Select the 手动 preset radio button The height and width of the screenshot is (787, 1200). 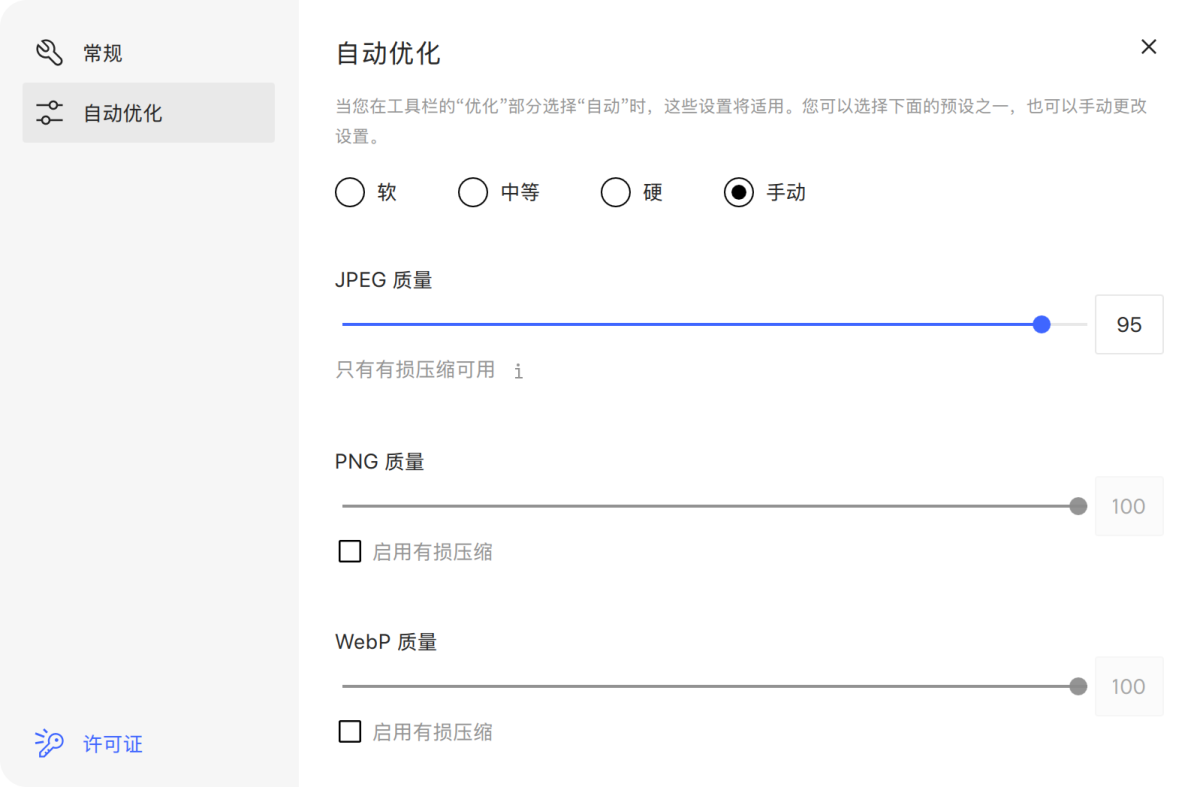[739, 192]
